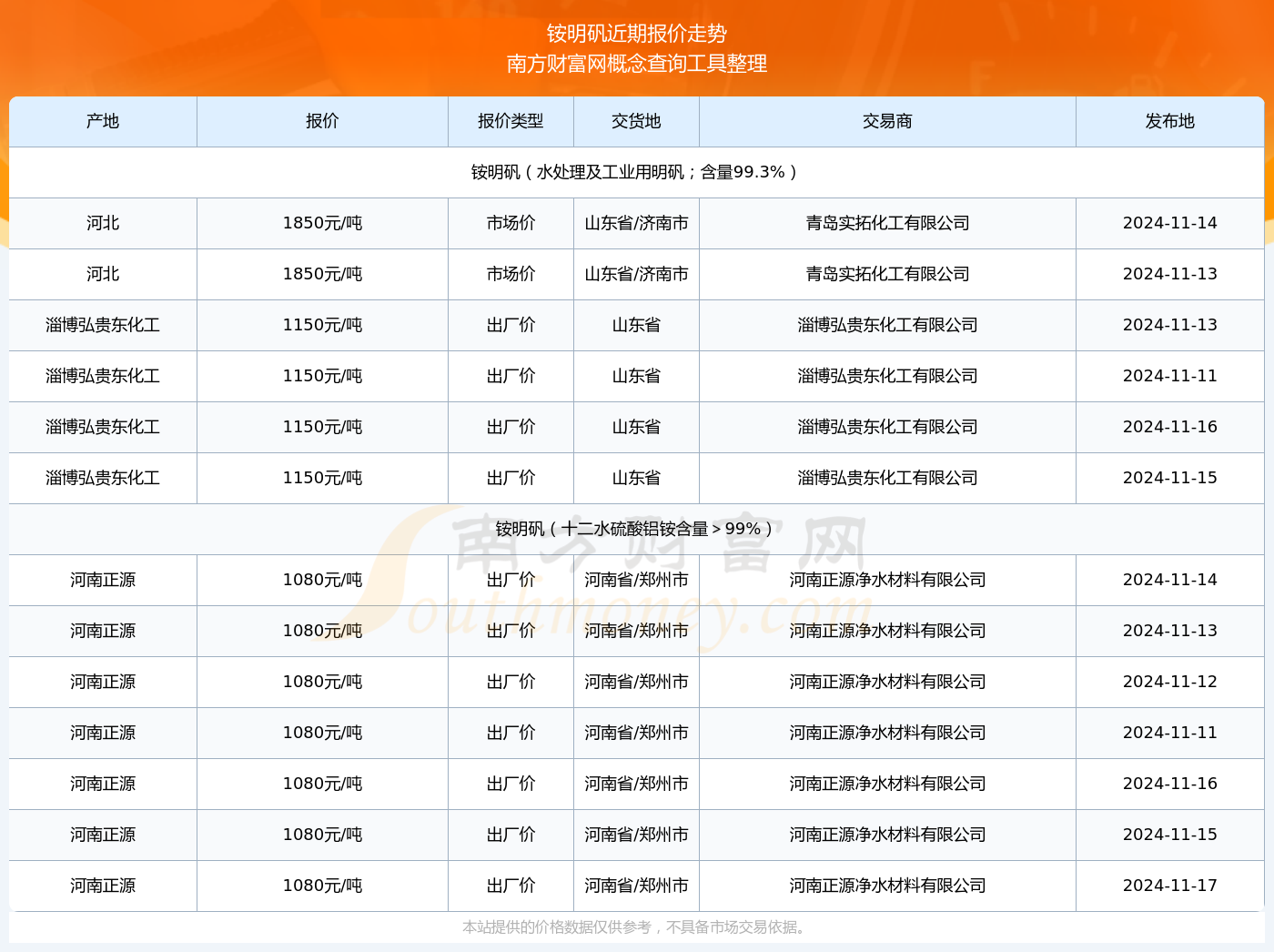
Task: Click date 2024-11-13 in the 河北 row
Action: [1170, 274]
